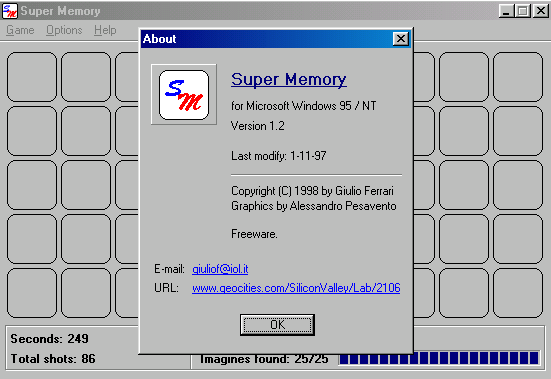551x379 pixels.
Task: Open the giuliof@iol.it email link
Action: coord(220,269)
